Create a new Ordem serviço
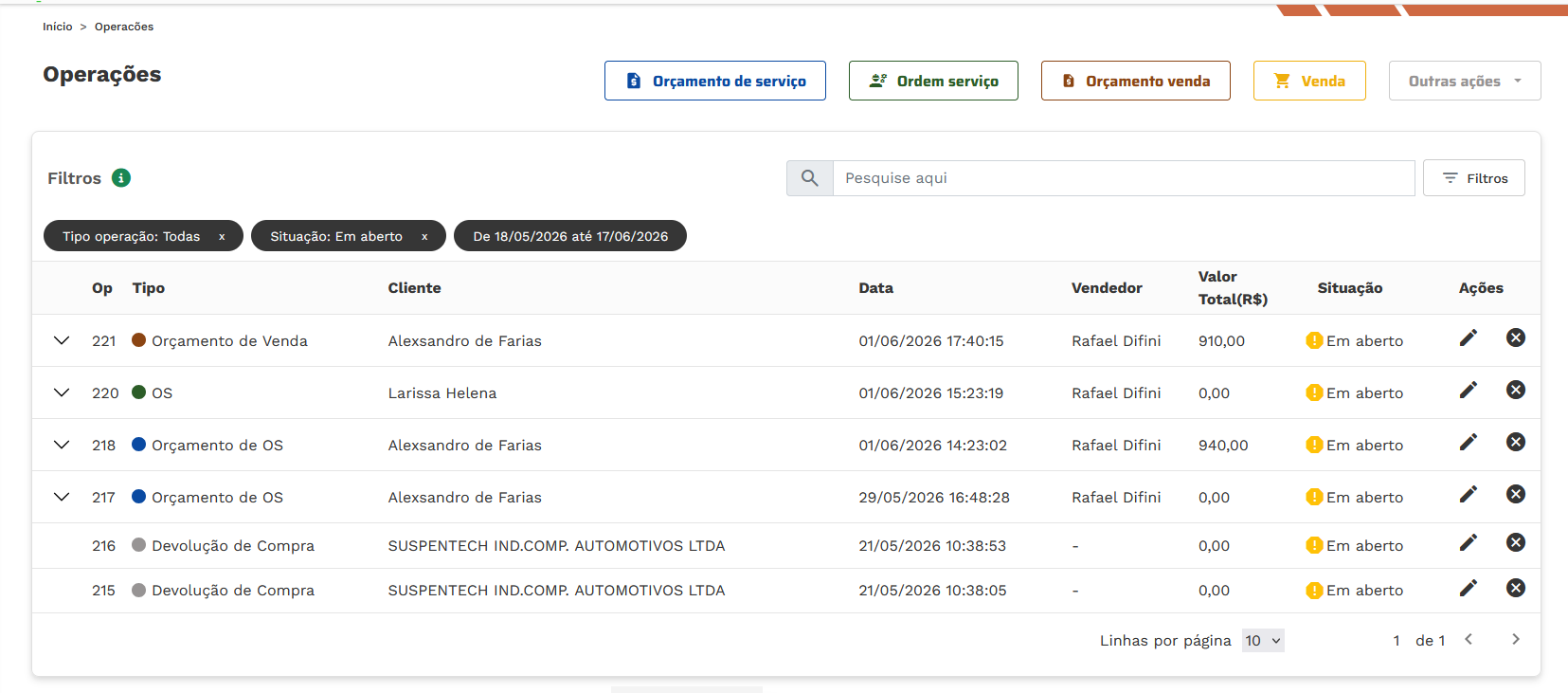Image resolution: width=1568 pixels, height=693 pixels. pos(933,81)
